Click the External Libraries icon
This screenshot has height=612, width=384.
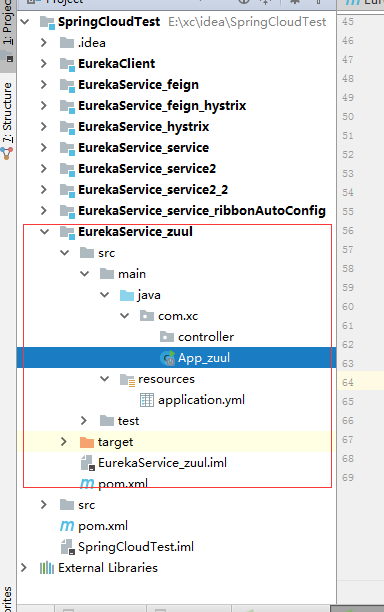[x=47, y=568]
